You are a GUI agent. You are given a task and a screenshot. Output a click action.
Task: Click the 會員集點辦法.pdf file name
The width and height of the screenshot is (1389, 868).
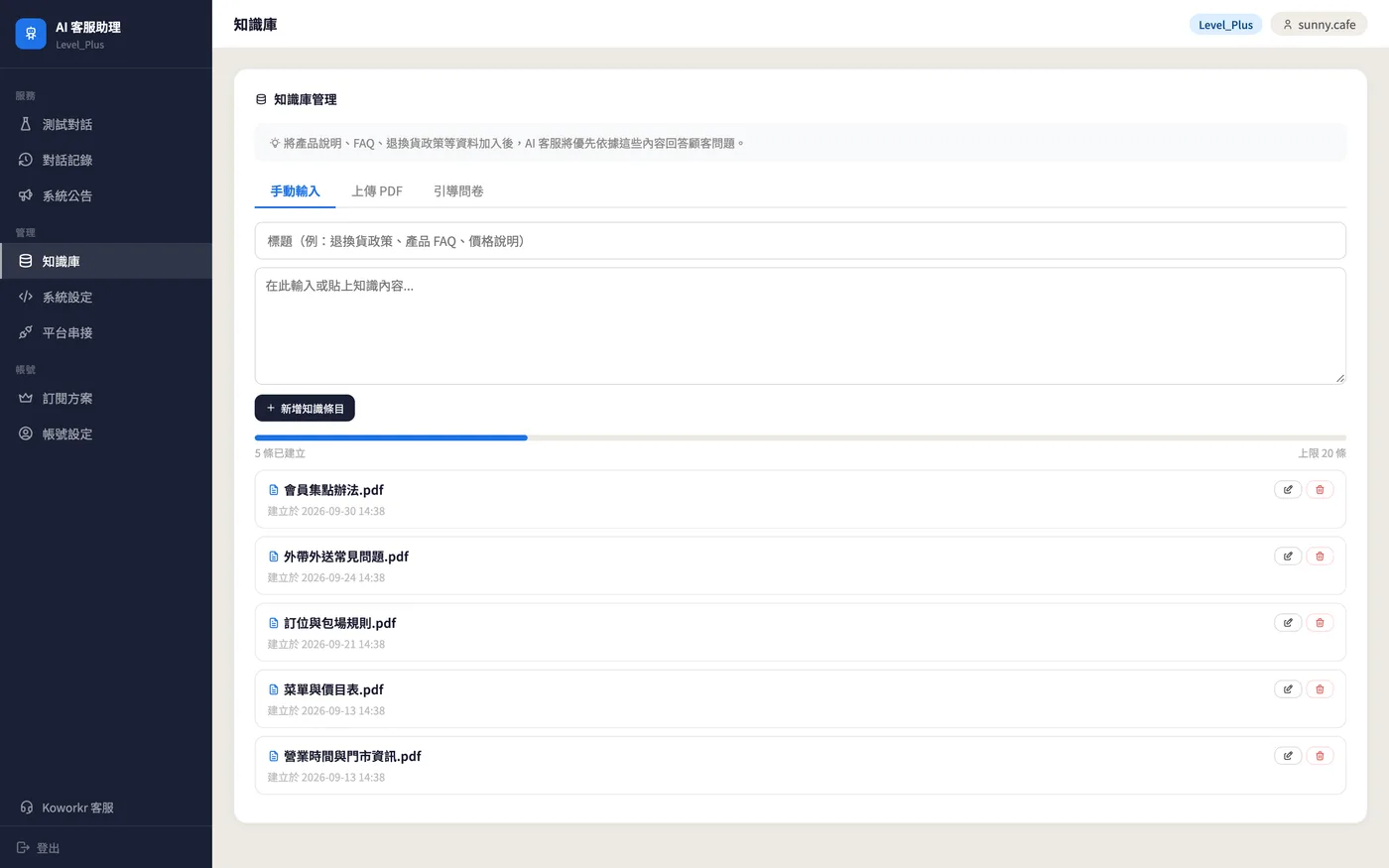[333, 490]
